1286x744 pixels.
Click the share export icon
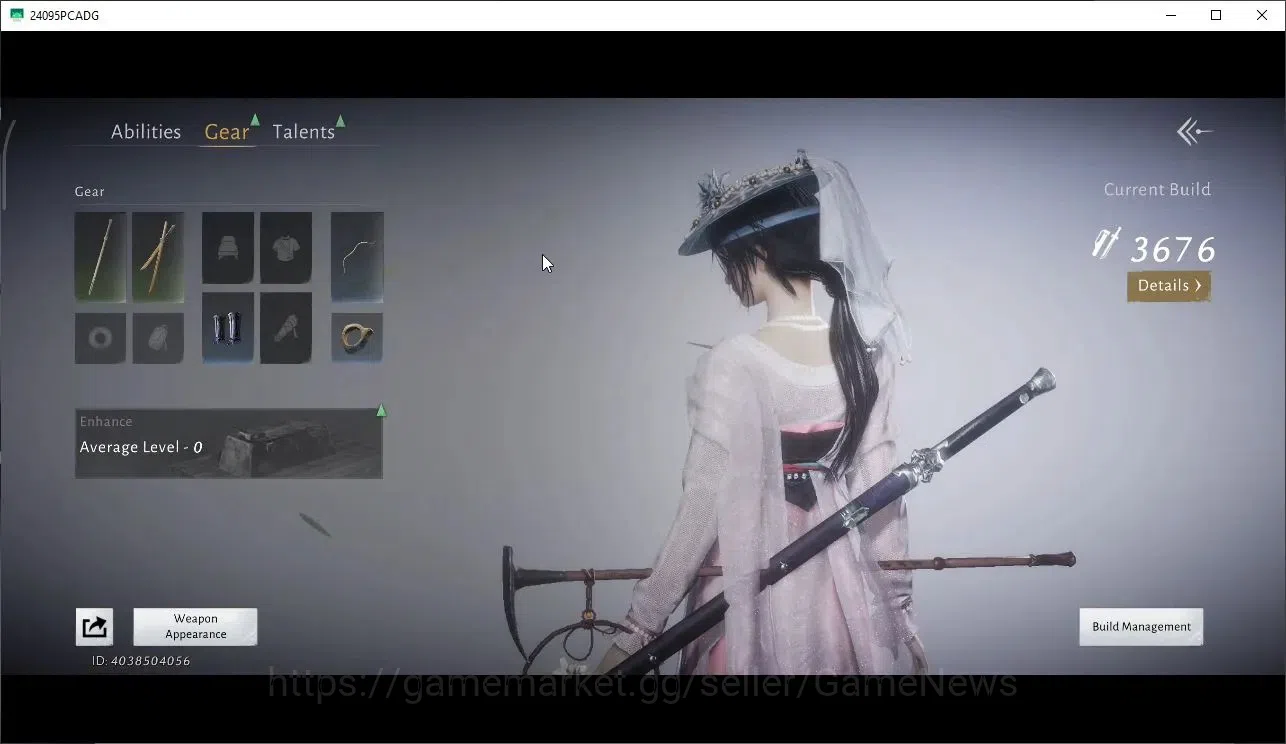(94, 627)
